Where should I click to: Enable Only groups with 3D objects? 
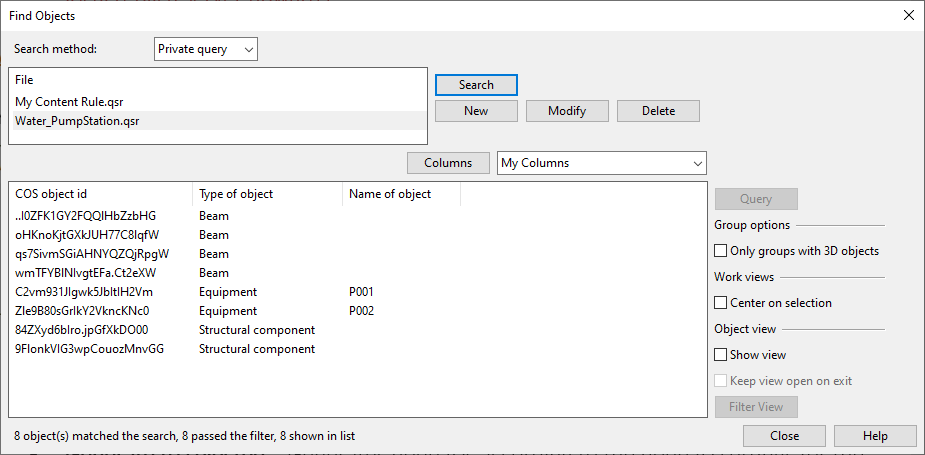[721, 251]
